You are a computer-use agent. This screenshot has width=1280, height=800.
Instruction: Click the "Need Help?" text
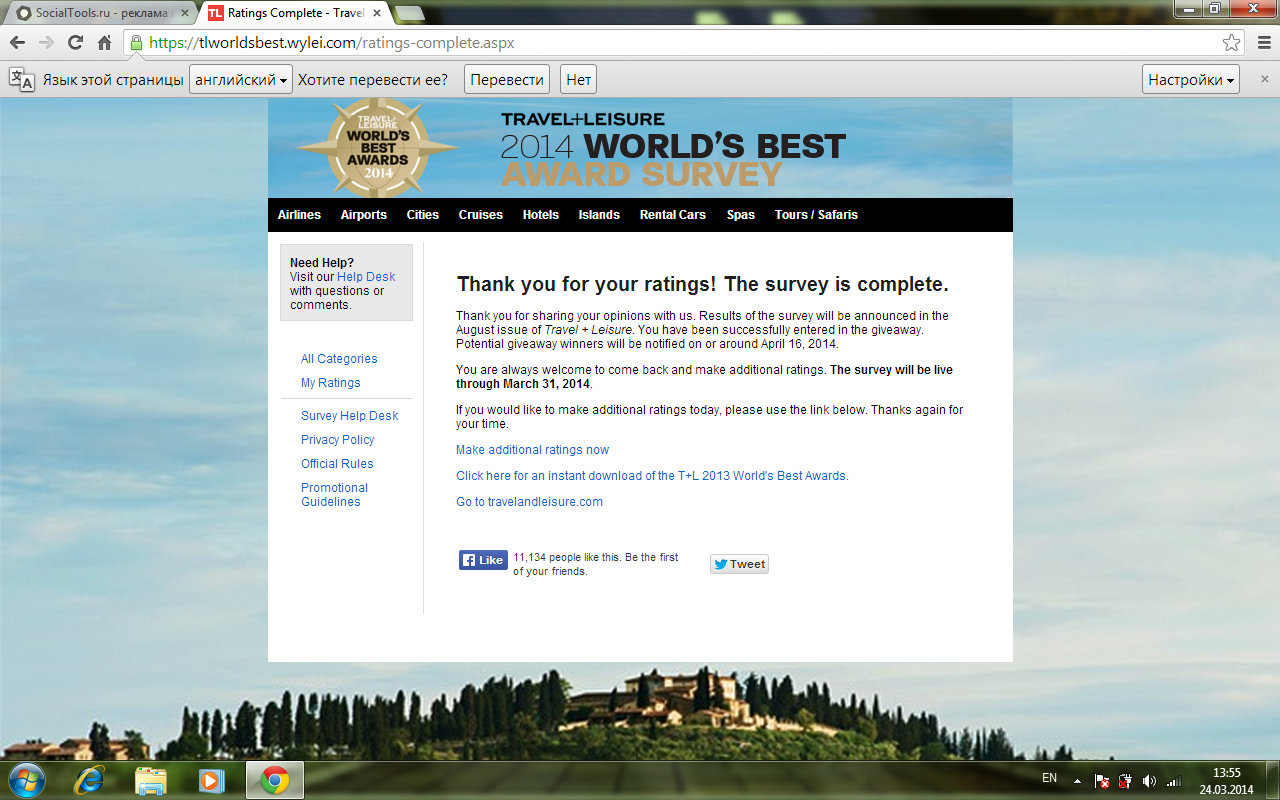pyautogui.click(x=322, y=263)
